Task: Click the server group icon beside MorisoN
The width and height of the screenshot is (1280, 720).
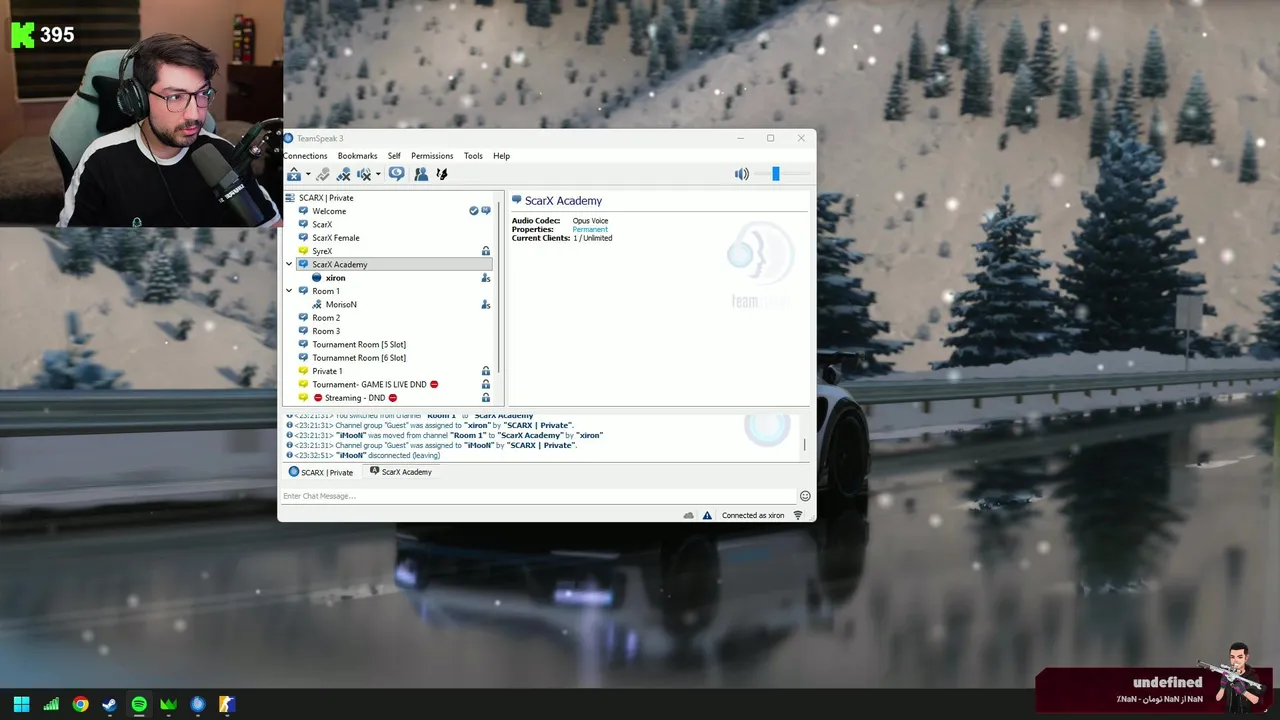Action: tap(486, 304)
